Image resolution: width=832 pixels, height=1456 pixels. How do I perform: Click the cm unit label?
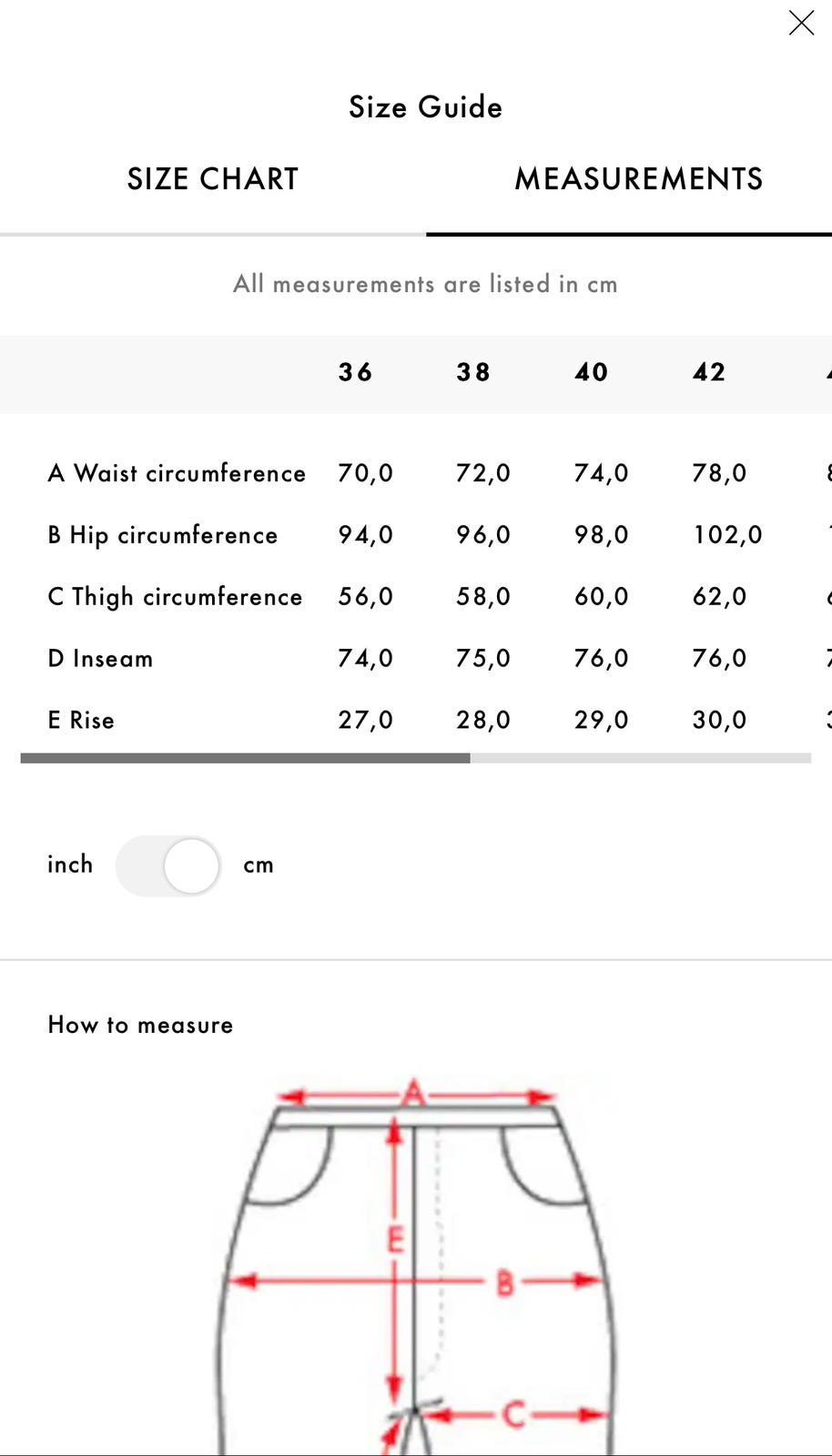pyautogui.click(x=259, y=865)
